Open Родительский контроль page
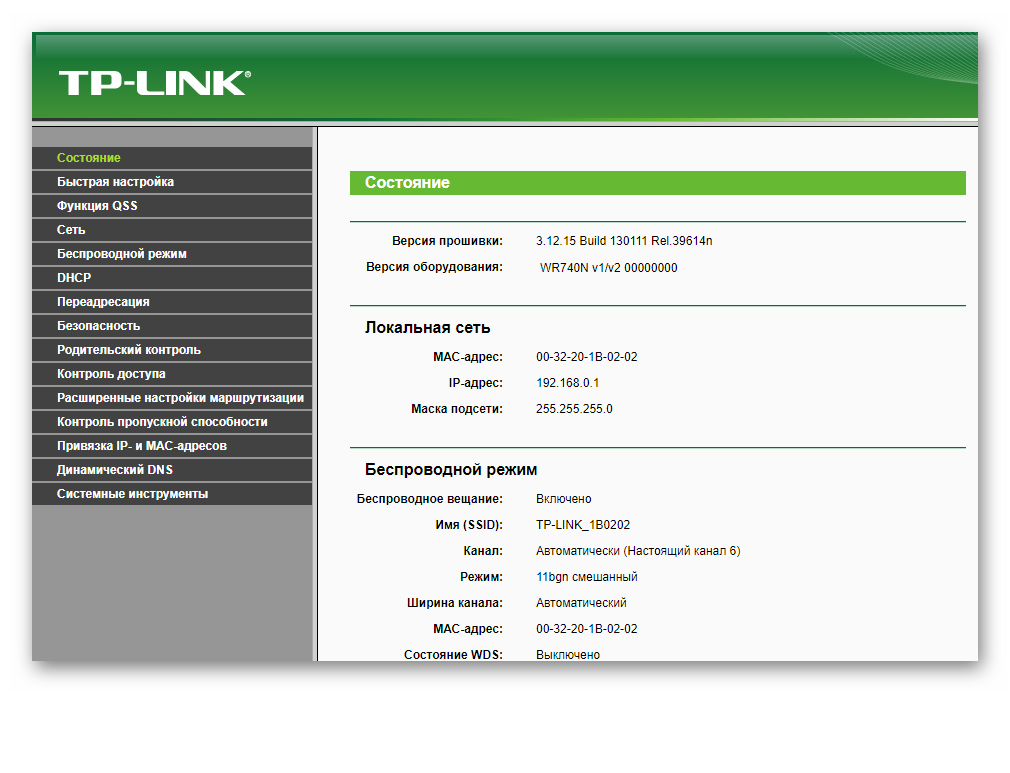This screenshot has height=773, width=1010. point(128,350)
